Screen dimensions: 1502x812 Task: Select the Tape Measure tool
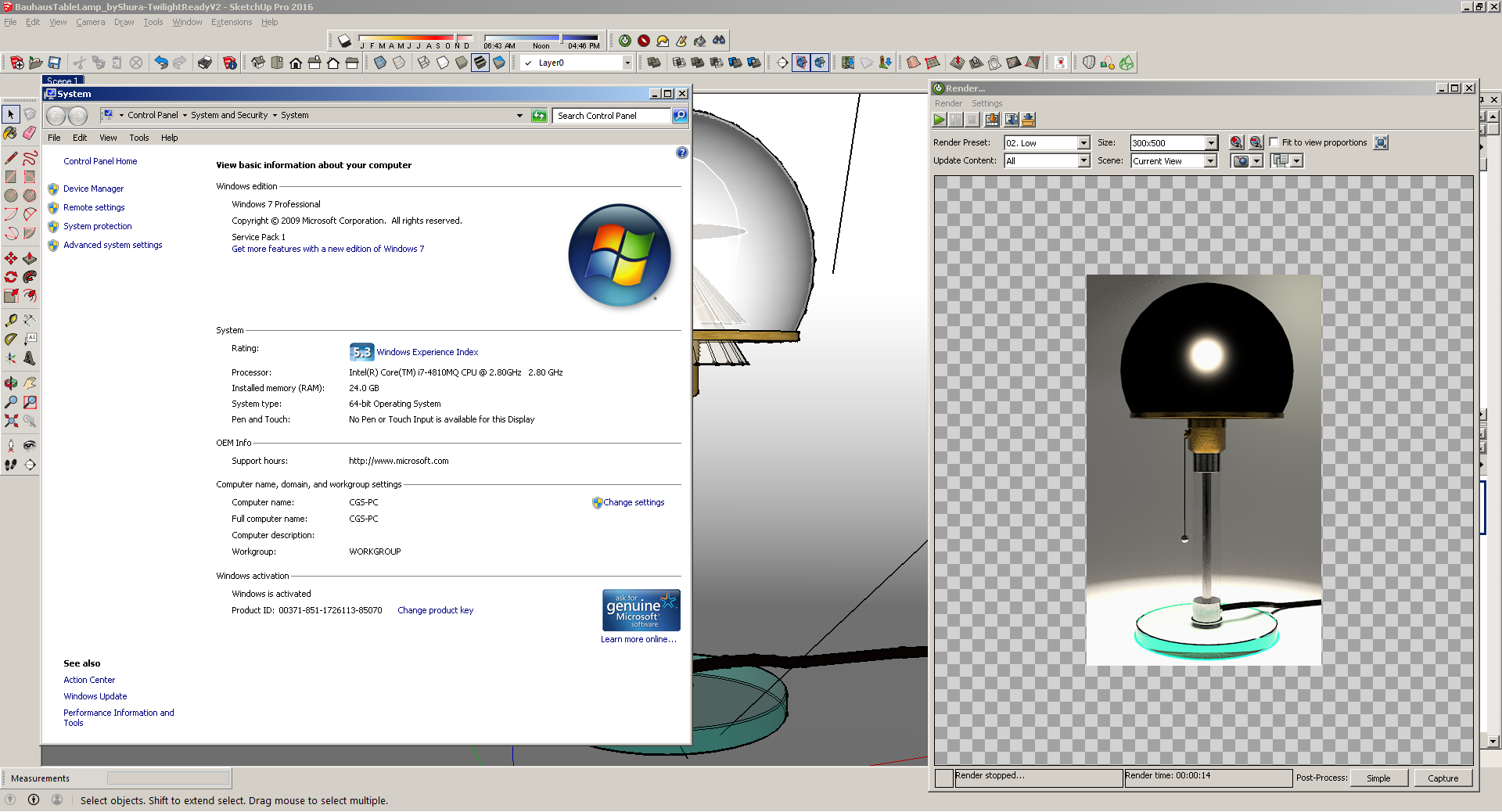pyautogui.click(x=11, y=321)
